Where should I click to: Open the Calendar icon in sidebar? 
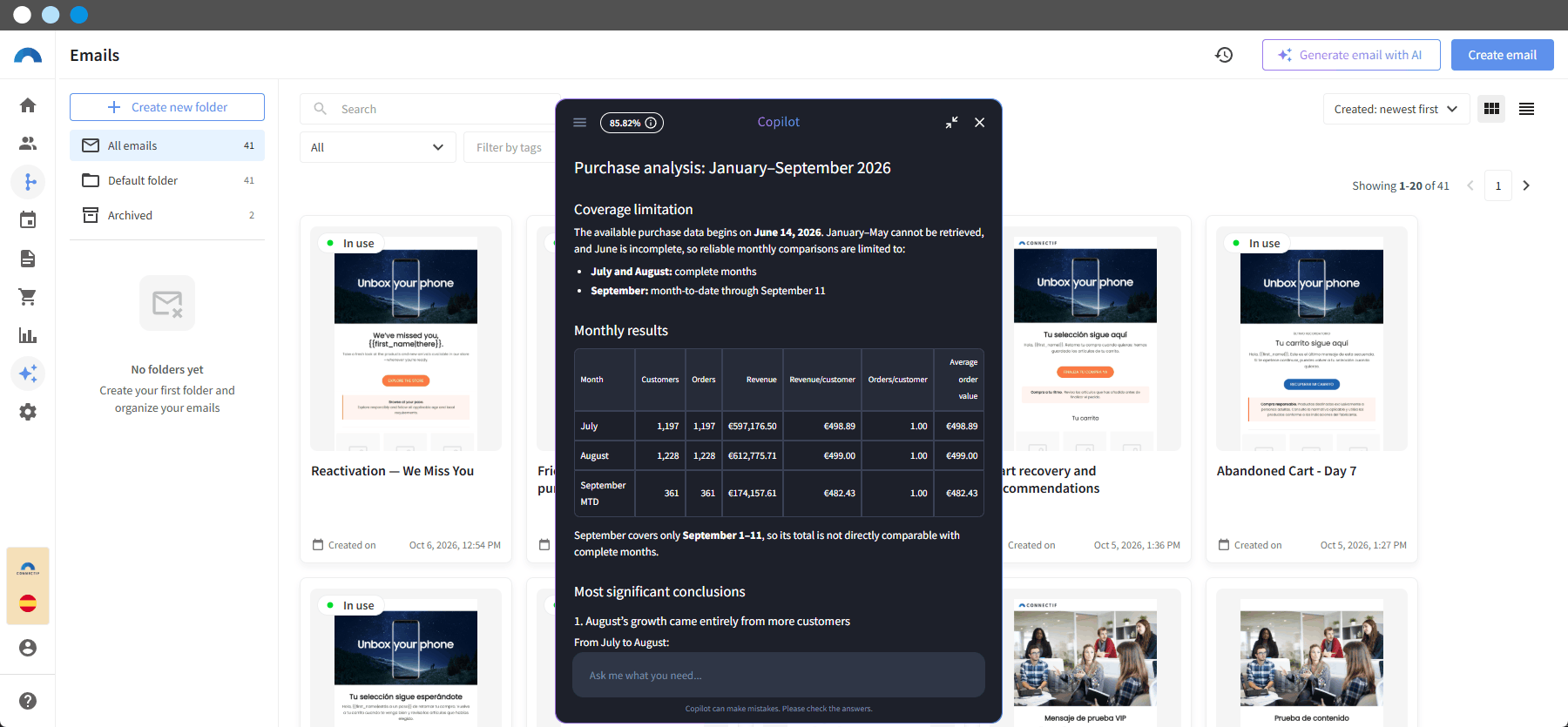pos(28,220)
